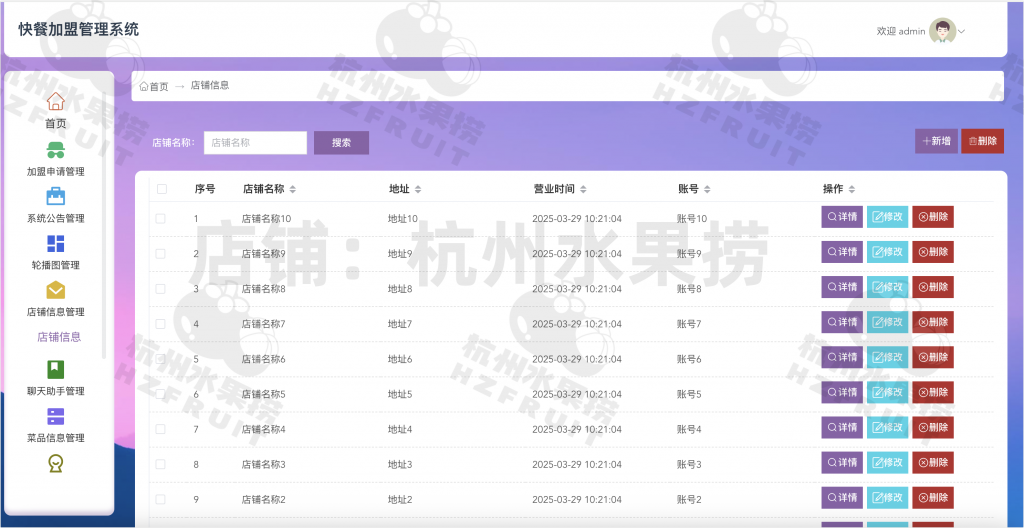Click 删除 for 店铺名称7
Viewport: 1024px width, 528px height.
click(x=933, y=322)
